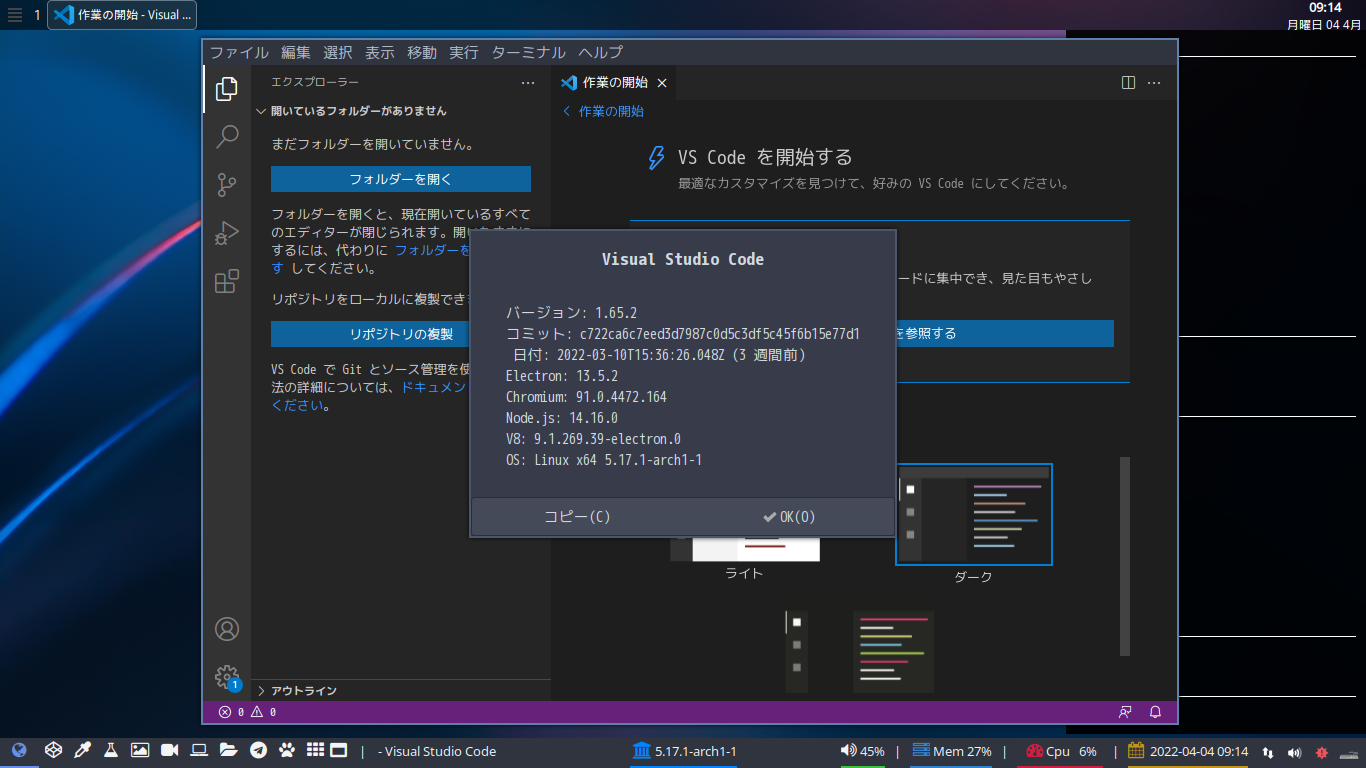This screenshot has width=1366, height=768.
Task: Select the ダーク theme thumbnail
Action: [974, 514]
